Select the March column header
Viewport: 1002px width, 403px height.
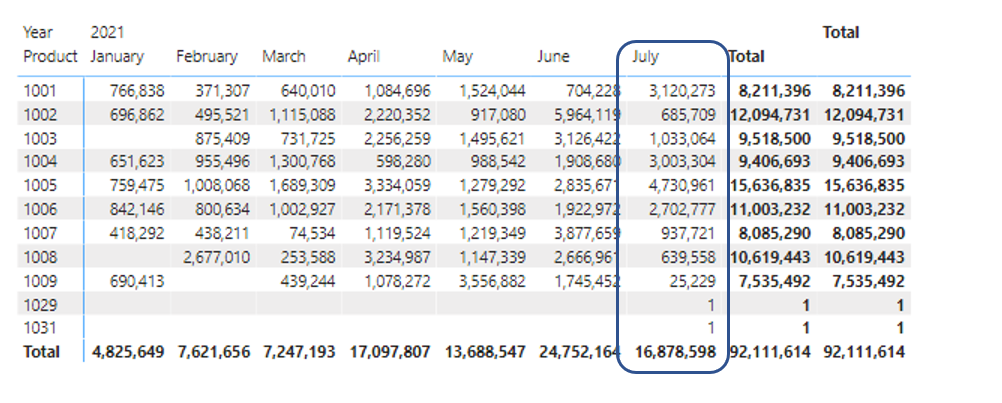284,56
